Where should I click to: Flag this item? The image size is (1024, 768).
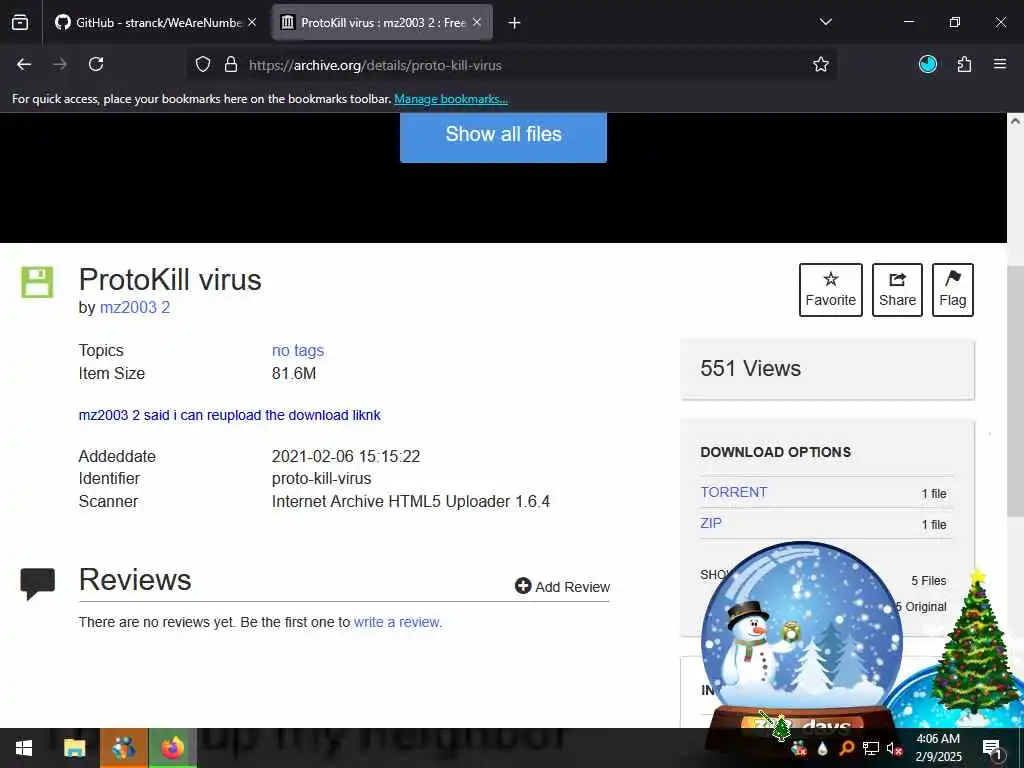pyautogui.click(x=952, y=290)
